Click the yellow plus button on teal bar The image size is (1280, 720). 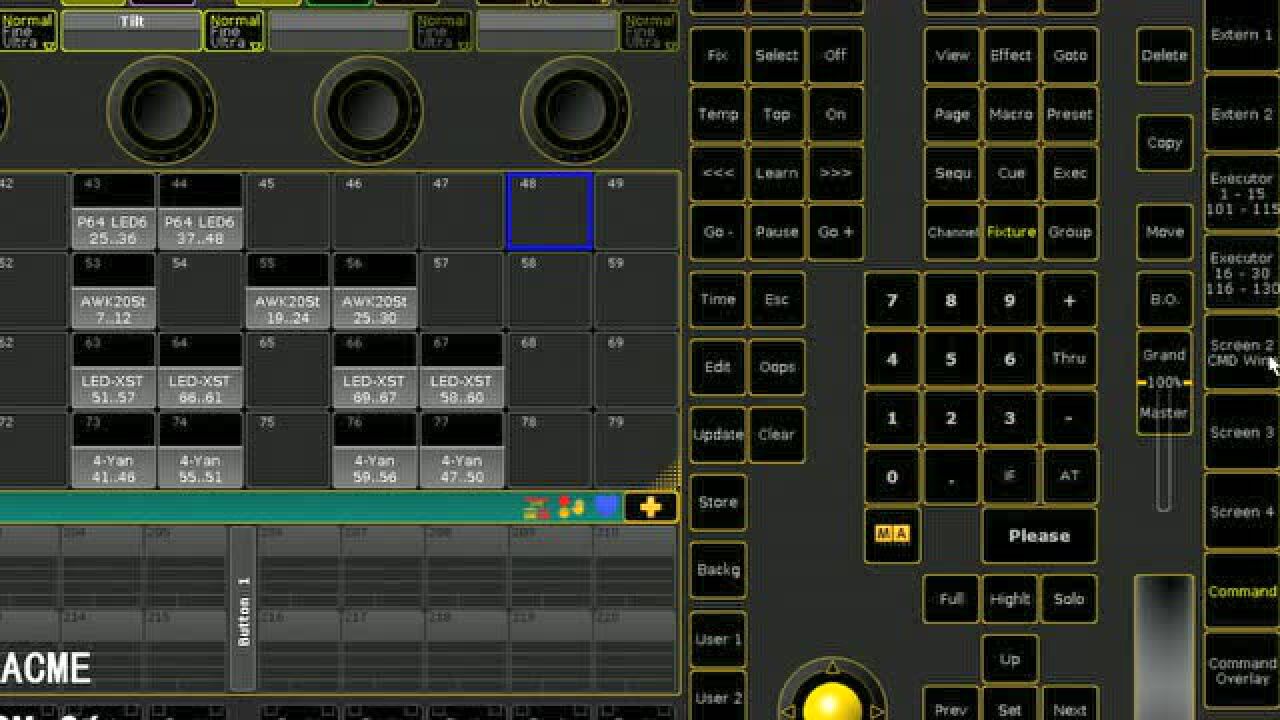(x=650, y=507)
